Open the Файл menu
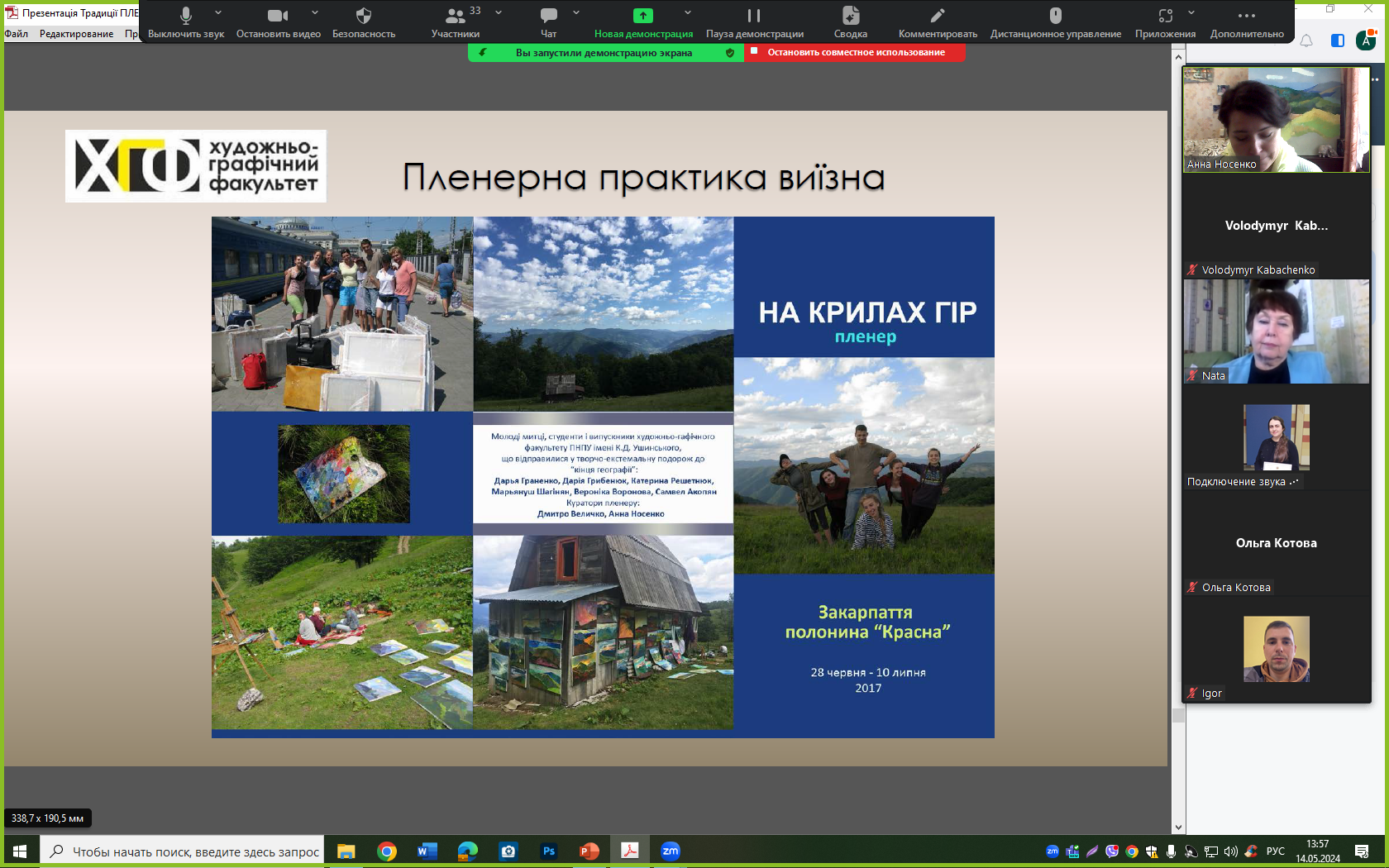Viewport: 1389px width, 868px height. pos(17,34)
